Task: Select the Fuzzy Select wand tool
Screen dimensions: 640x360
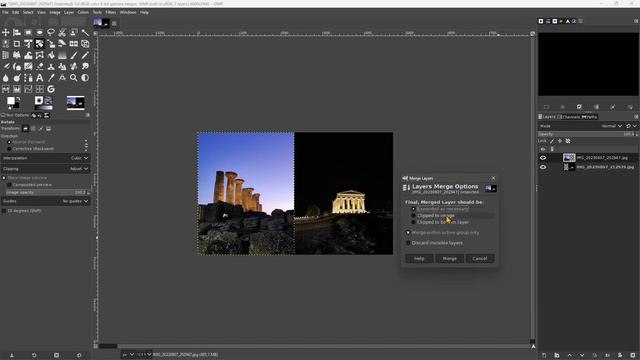Action: 85,32
